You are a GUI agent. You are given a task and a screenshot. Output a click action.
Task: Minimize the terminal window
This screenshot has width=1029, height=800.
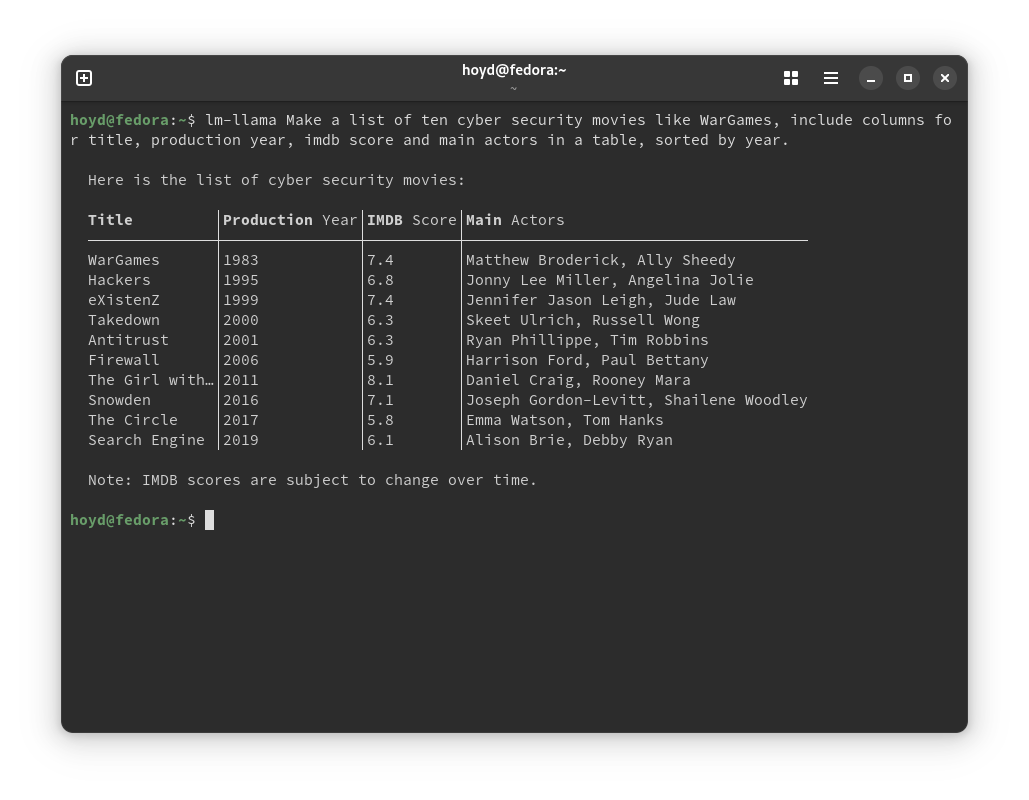coord(871,78)
